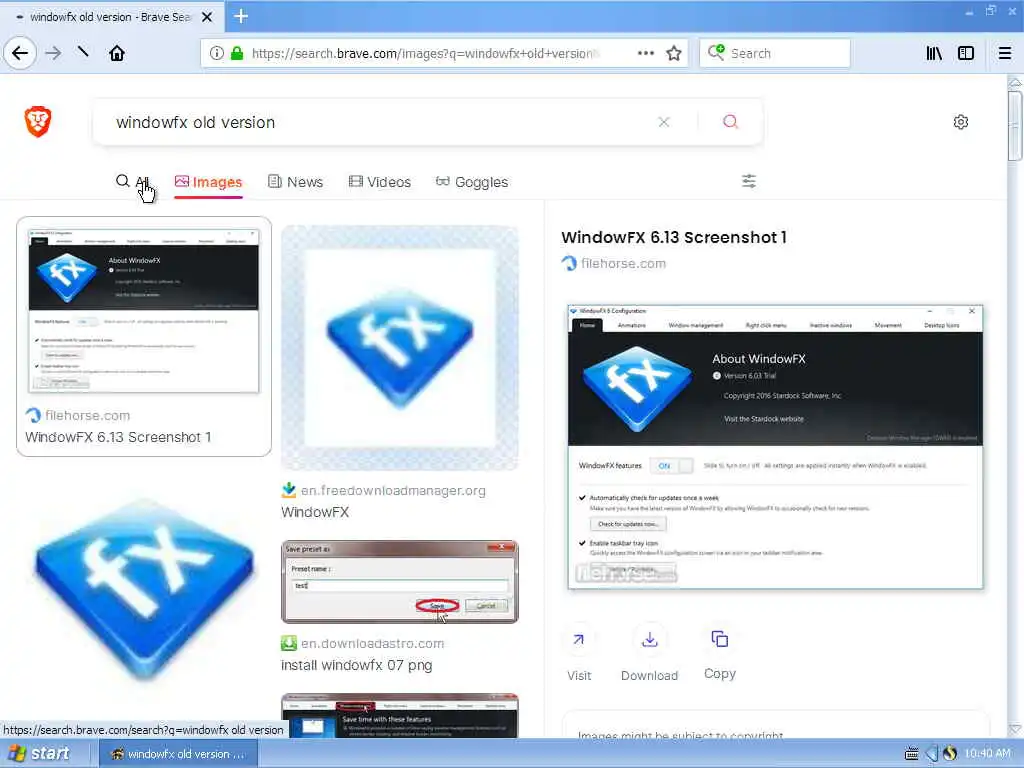Image resolution: width=1024 pixels, height=768 pixels.
Task: Click the stop/reload icon beside home
Action: click(x=83, y=52)
